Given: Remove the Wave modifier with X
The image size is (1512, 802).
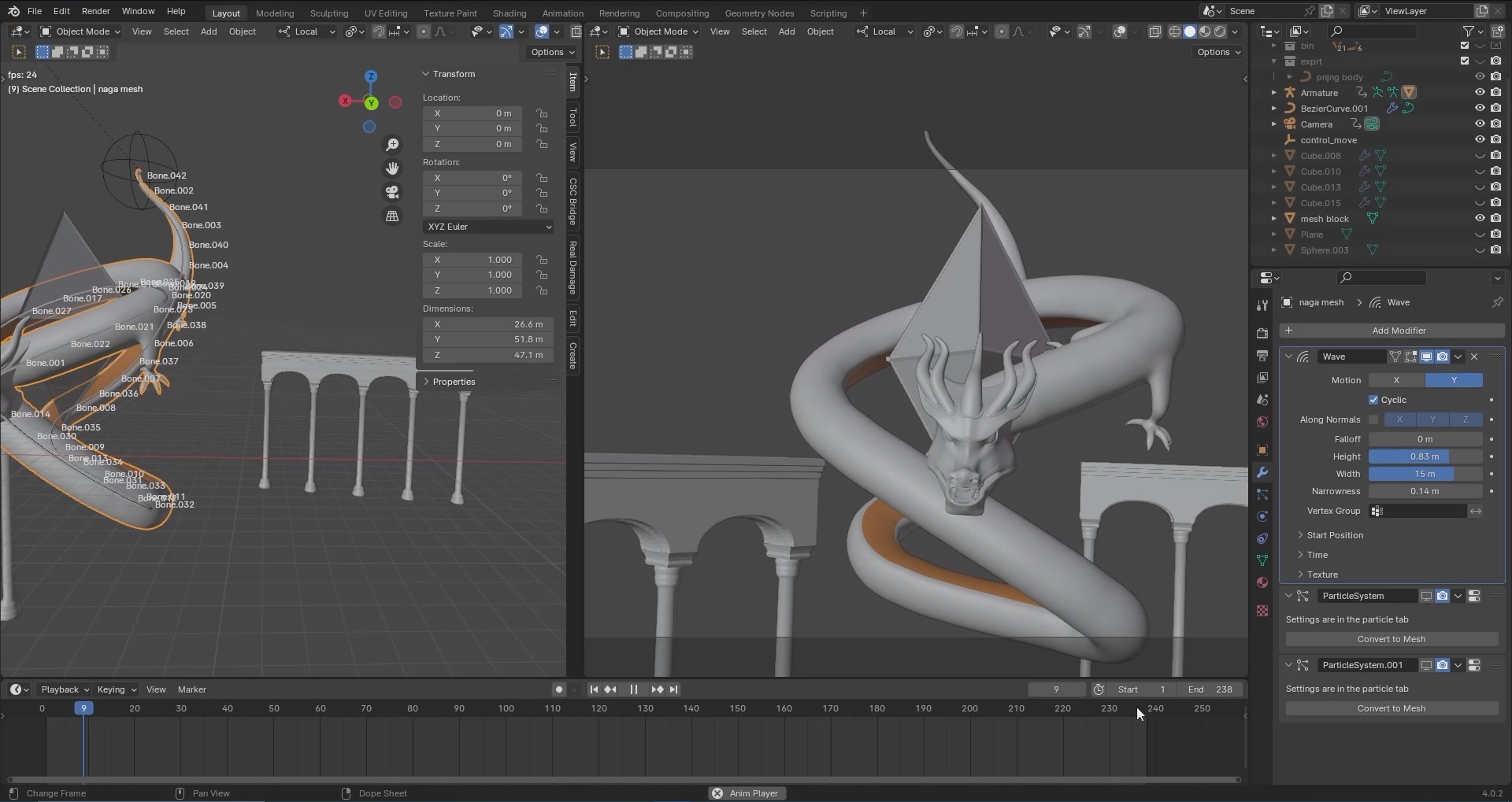Looking at the screenshot, I should (1474, 357).
